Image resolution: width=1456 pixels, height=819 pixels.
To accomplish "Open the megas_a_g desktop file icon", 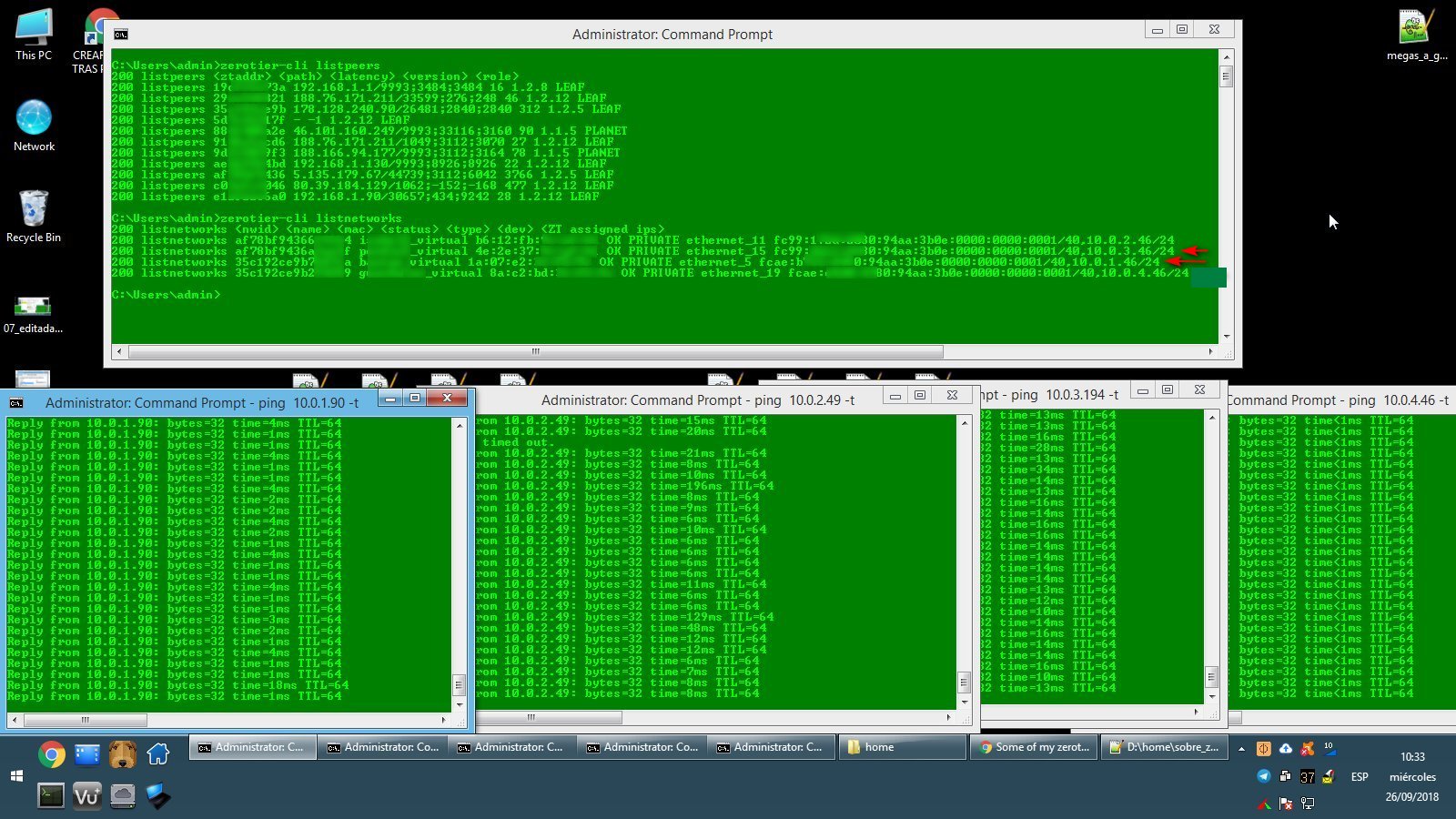I will click(1417, 35).
